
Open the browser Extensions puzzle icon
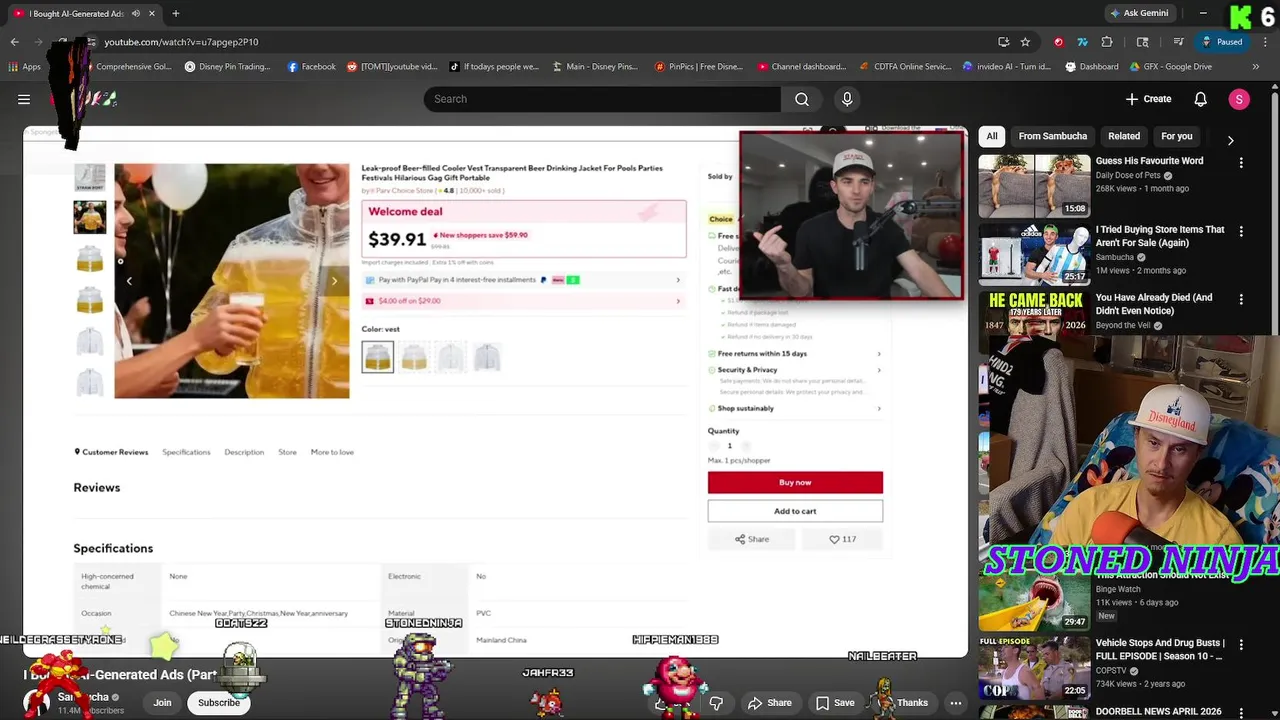[1107, 42]
